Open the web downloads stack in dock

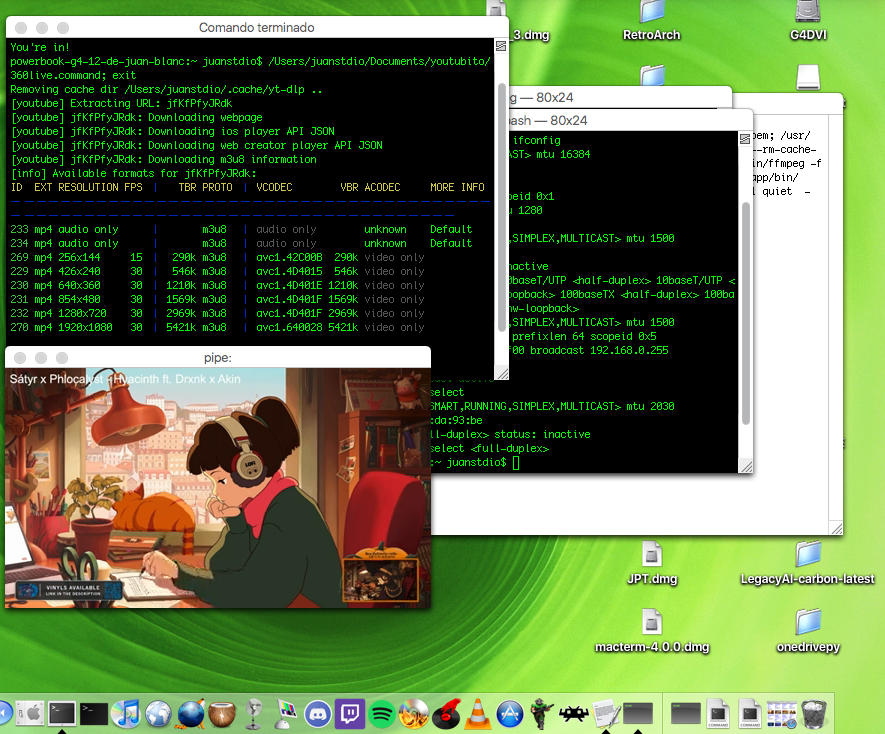pos(782,713)
